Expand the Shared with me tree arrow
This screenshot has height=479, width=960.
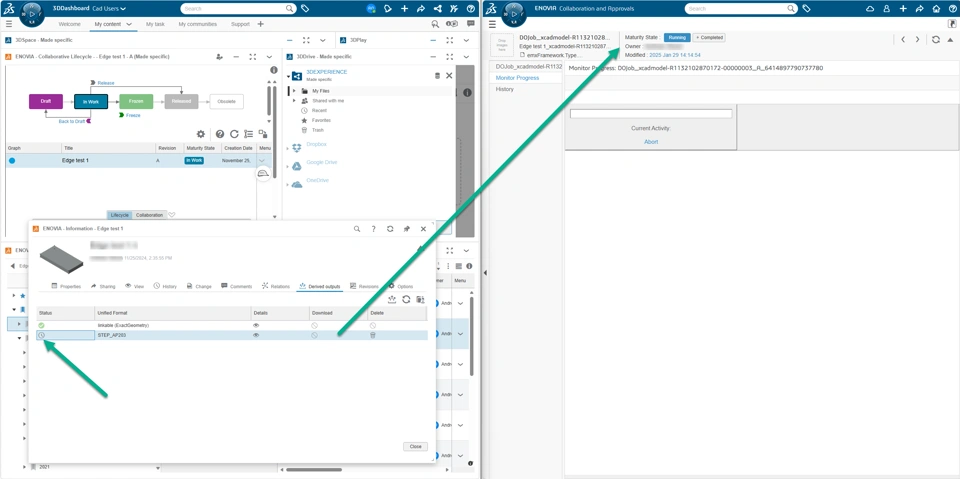pyautogui.click(x=294, y=100)
